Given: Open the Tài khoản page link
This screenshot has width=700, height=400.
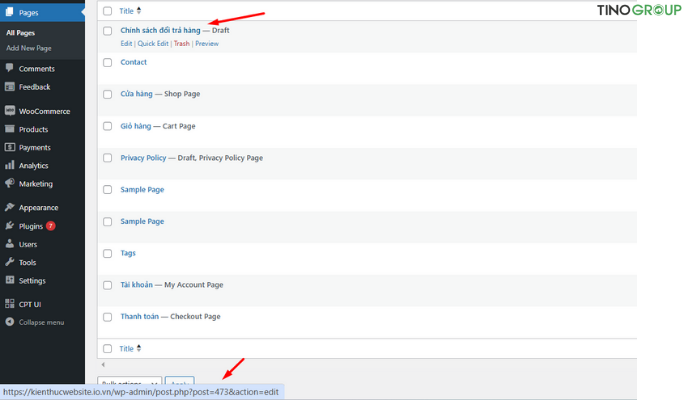Looking at the screenshot, I should click(137, 284).
